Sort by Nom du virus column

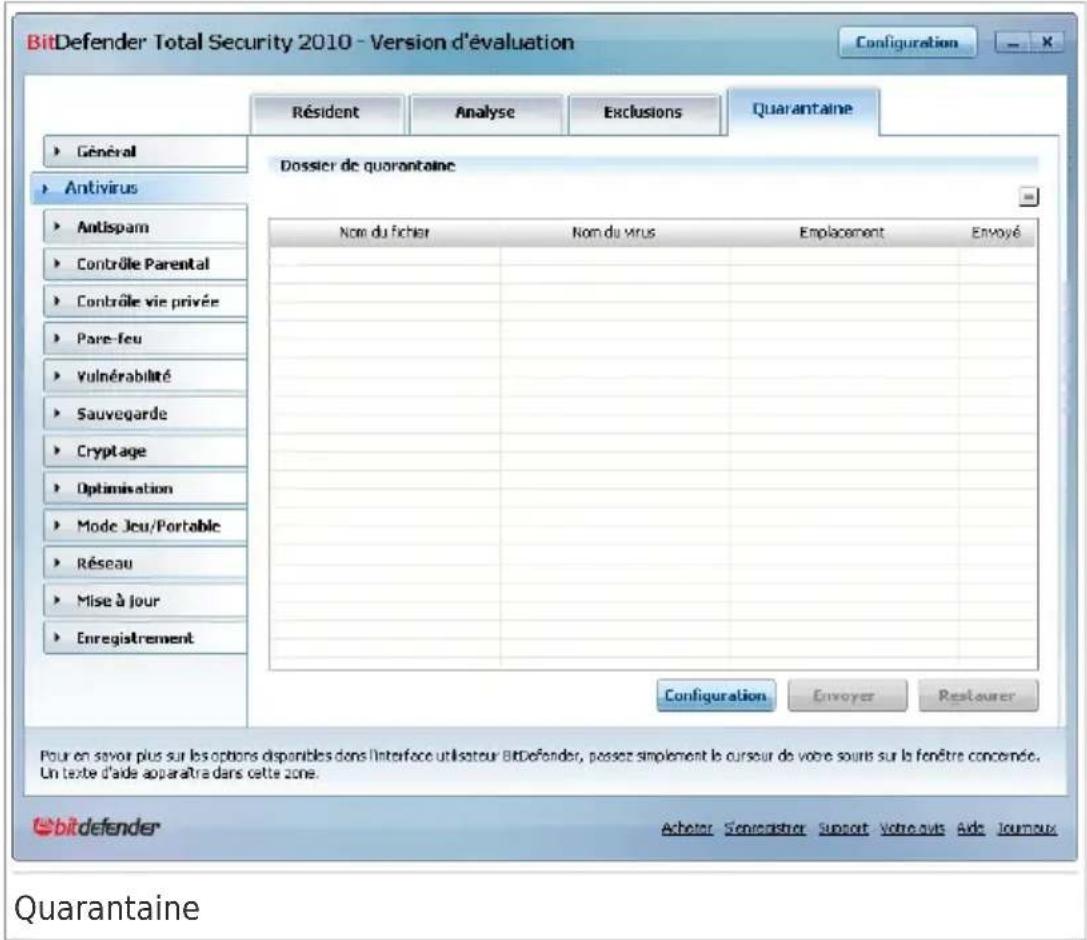[x=614, y=233]
